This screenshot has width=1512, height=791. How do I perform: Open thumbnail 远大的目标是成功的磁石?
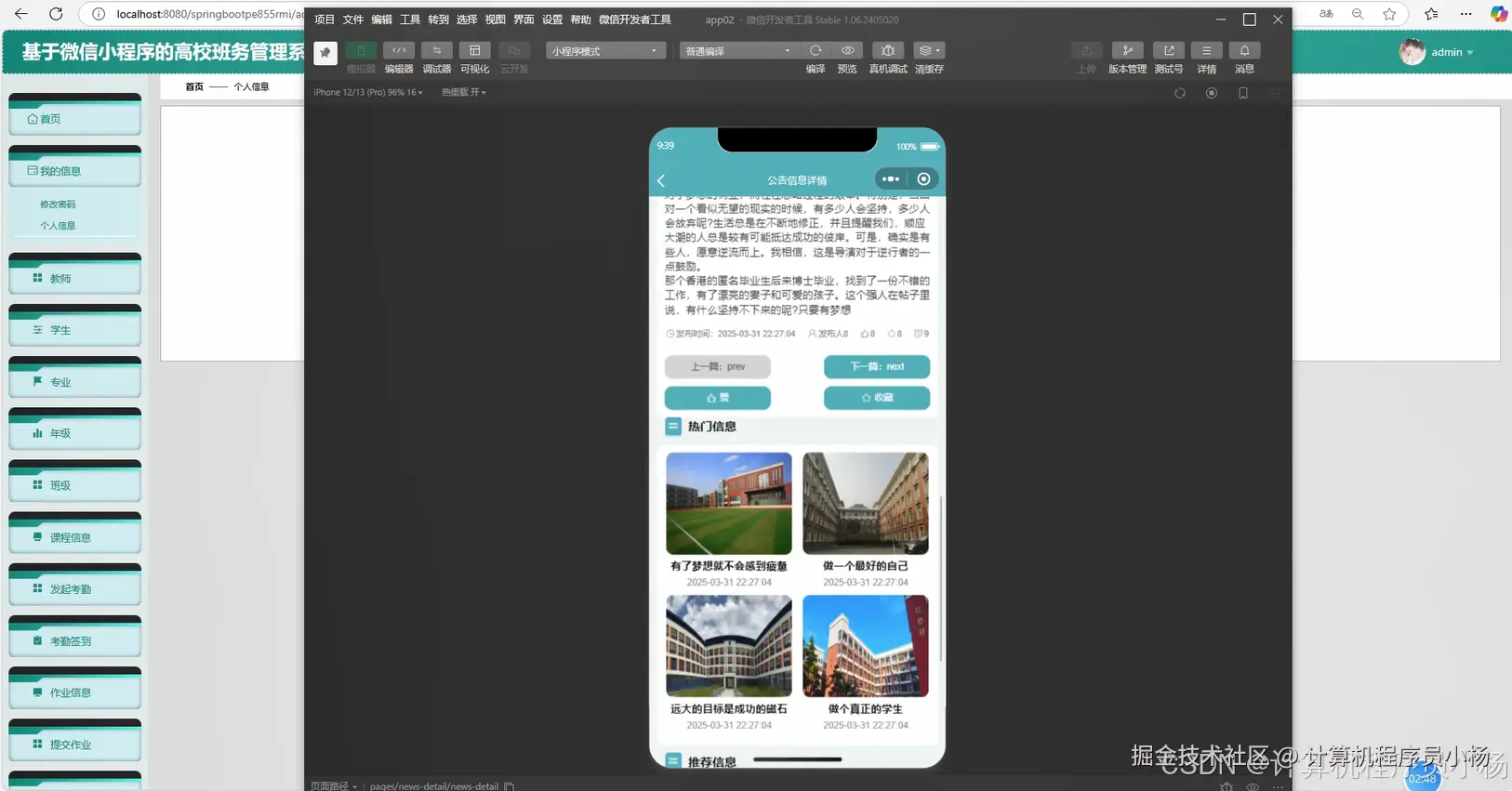coord(729,646)
